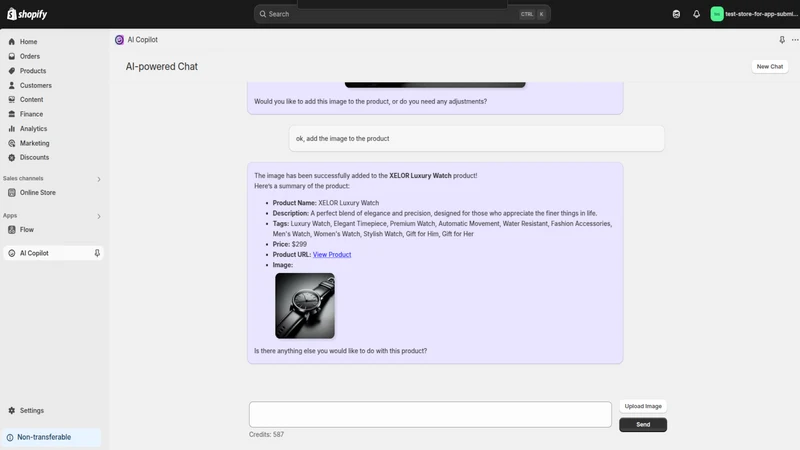Click the search magnifier icon
The height and width of the screenshot is (450, 800).
(263, 14)
